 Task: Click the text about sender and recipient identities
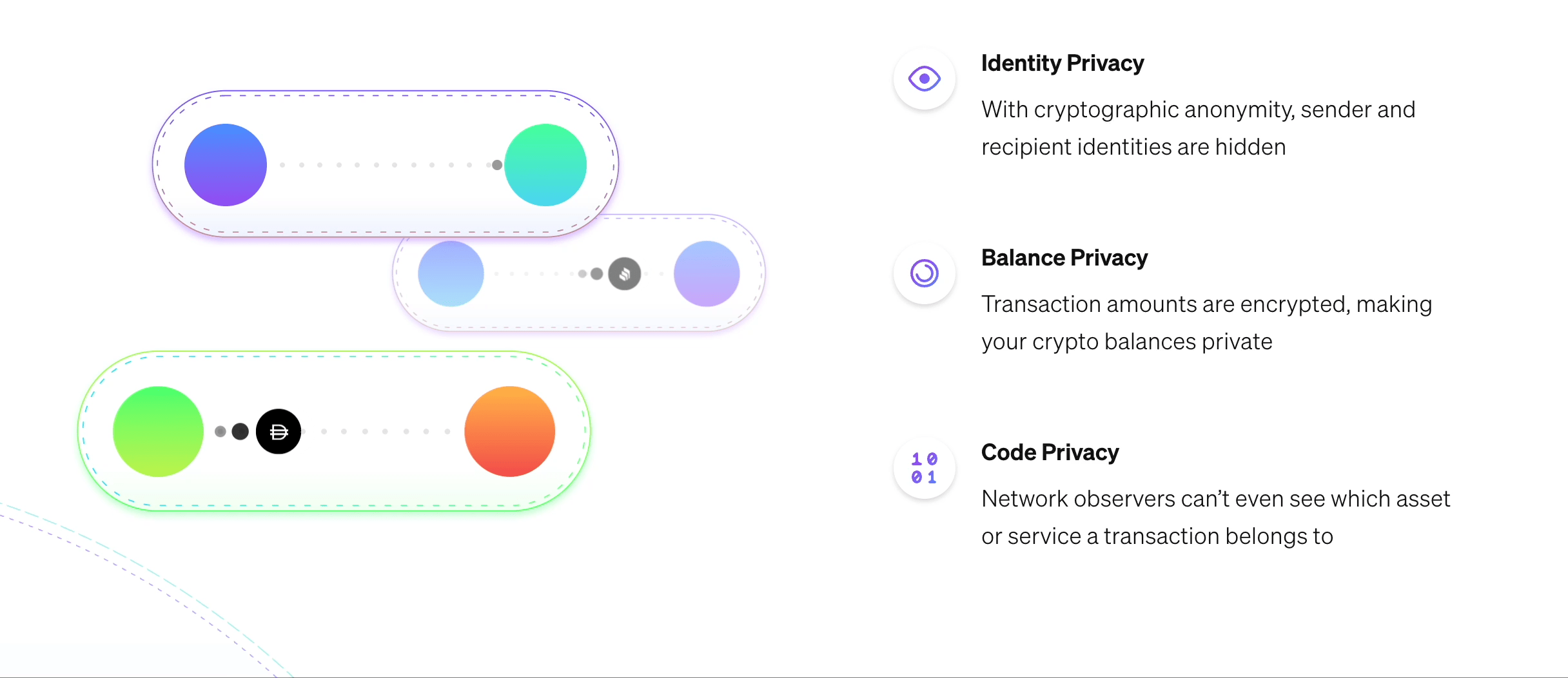[1198, 128]
